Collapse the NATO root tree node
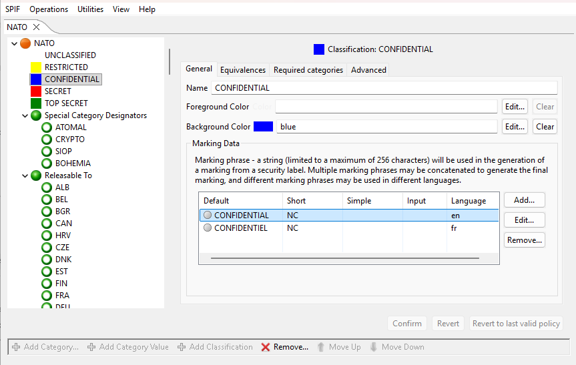Viewport: 576px width, 365px height. [14, 44]
